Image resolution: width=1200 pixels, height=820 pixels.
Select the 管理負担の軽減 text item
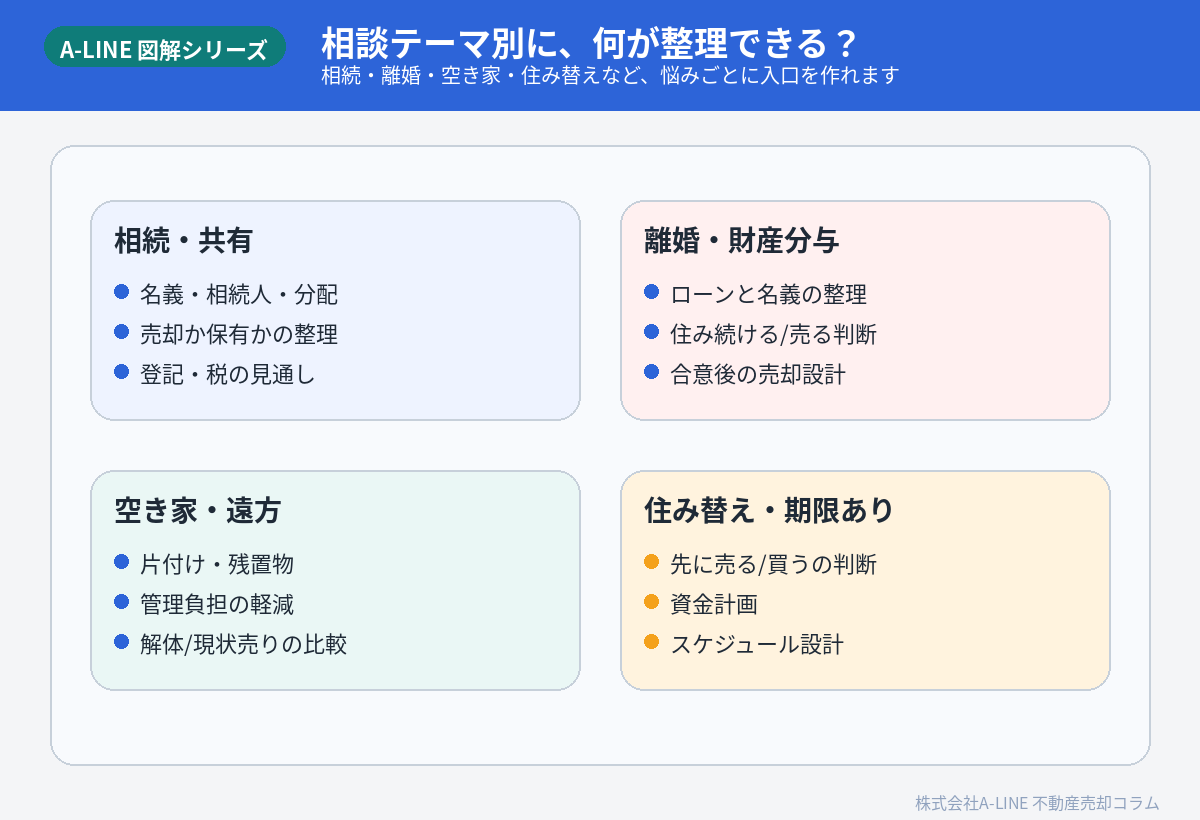[x=217, y=605]
